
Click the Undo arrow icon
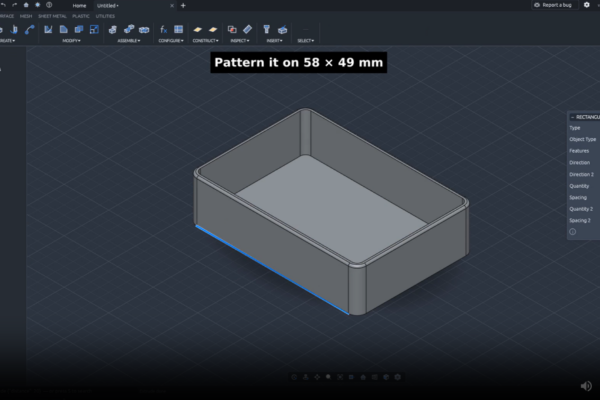pyautogui.click(x=3, y=5)
